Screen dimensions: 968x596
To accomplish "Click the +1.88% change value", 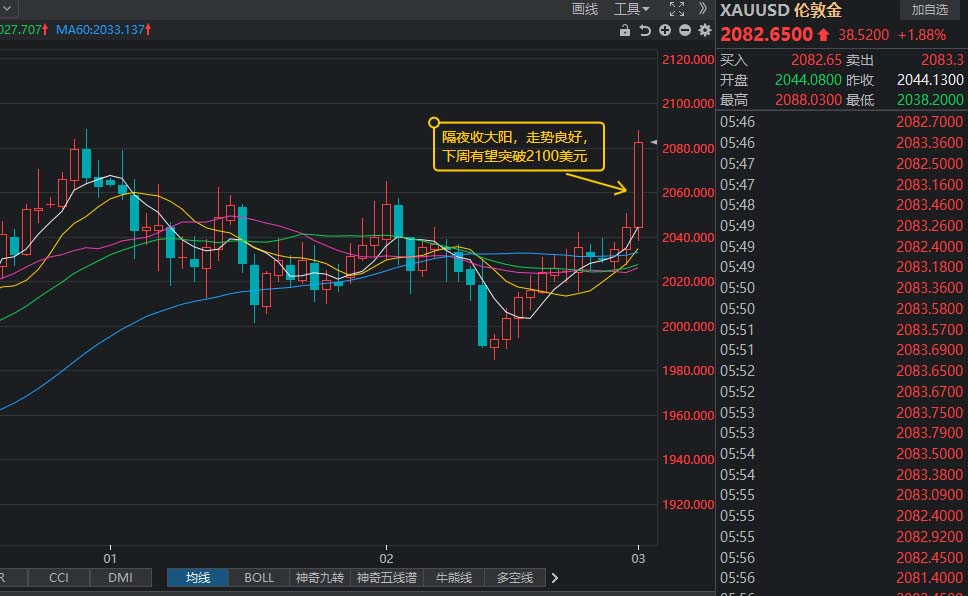I will click(x=921, y=35).
